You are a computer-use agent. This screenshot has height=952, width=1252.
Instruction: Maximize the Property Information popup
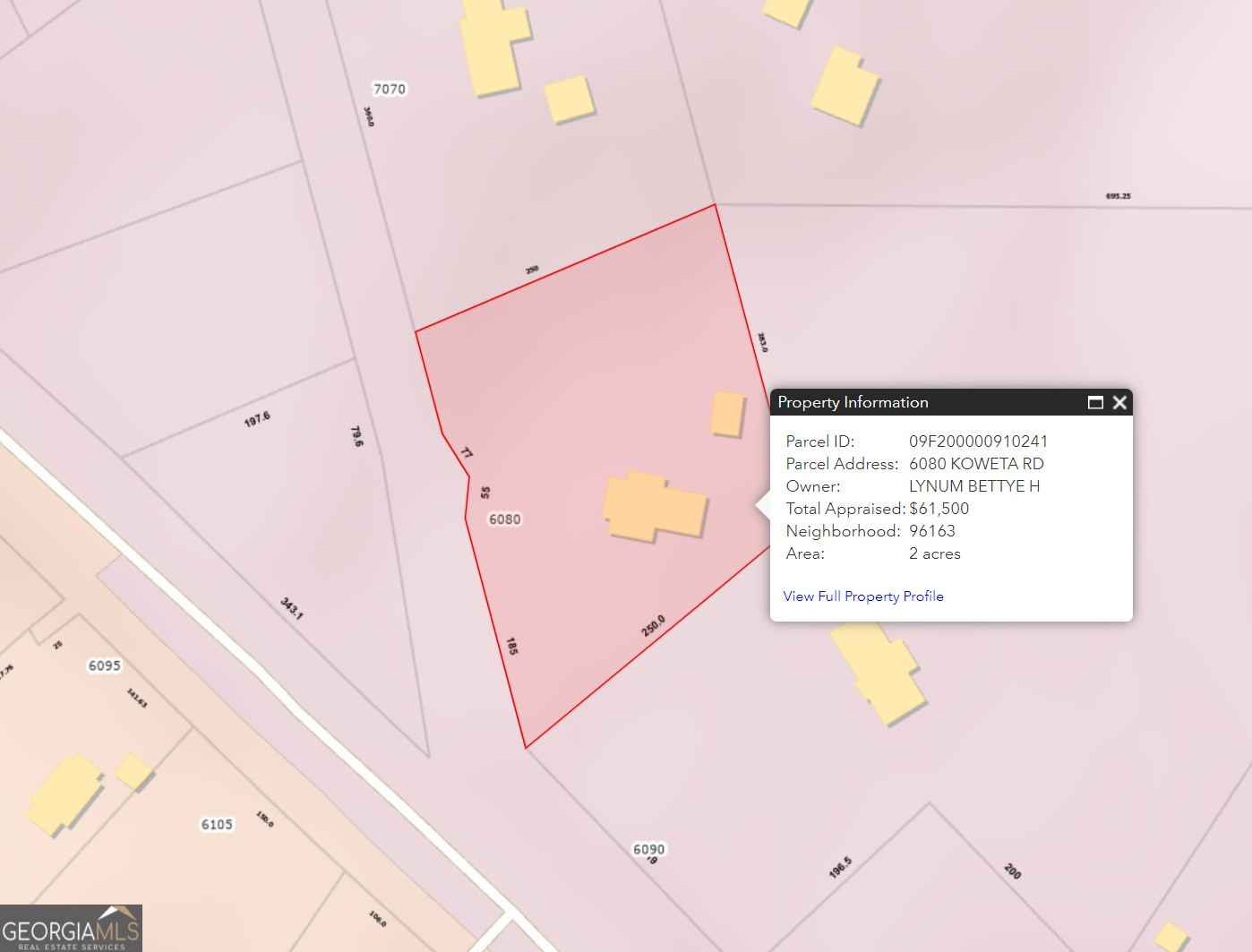(x=1094, y=402)
